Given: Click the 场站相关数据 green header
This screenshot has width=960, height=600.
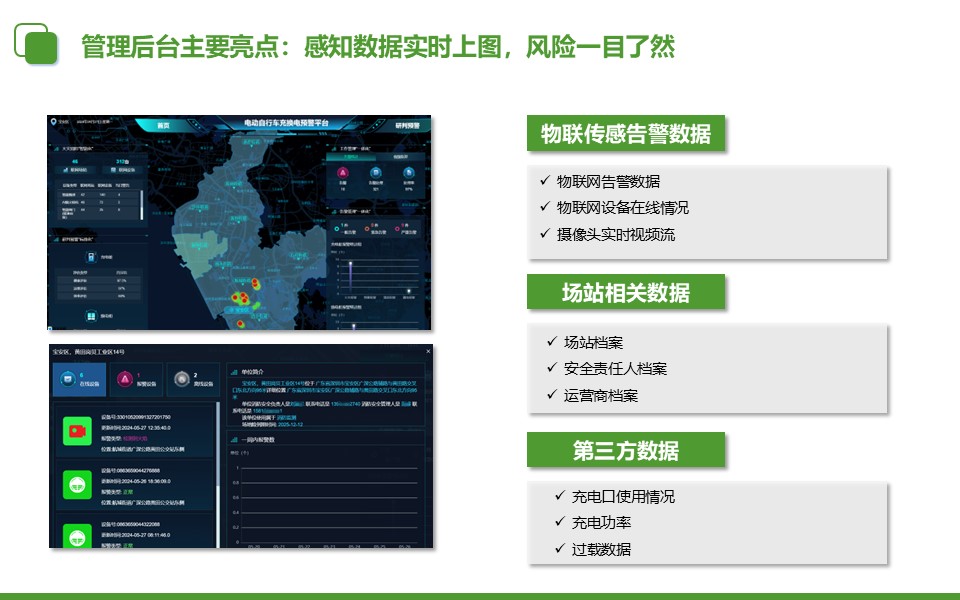Looking at the screenshot, I should tap(625, 293).
